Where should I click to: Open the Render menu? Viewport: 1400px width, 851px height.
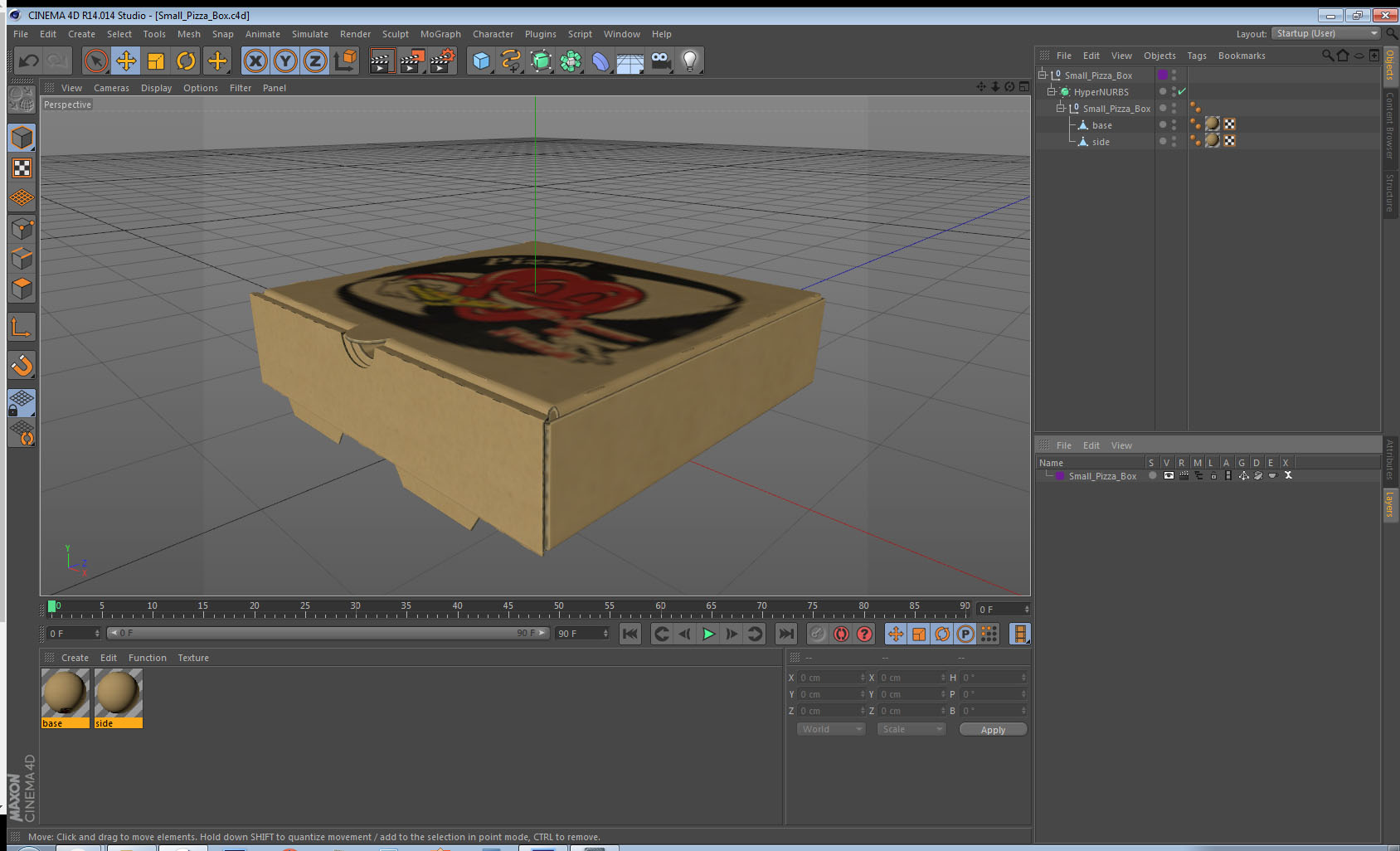pyautogui.click(x=355, y=34)
